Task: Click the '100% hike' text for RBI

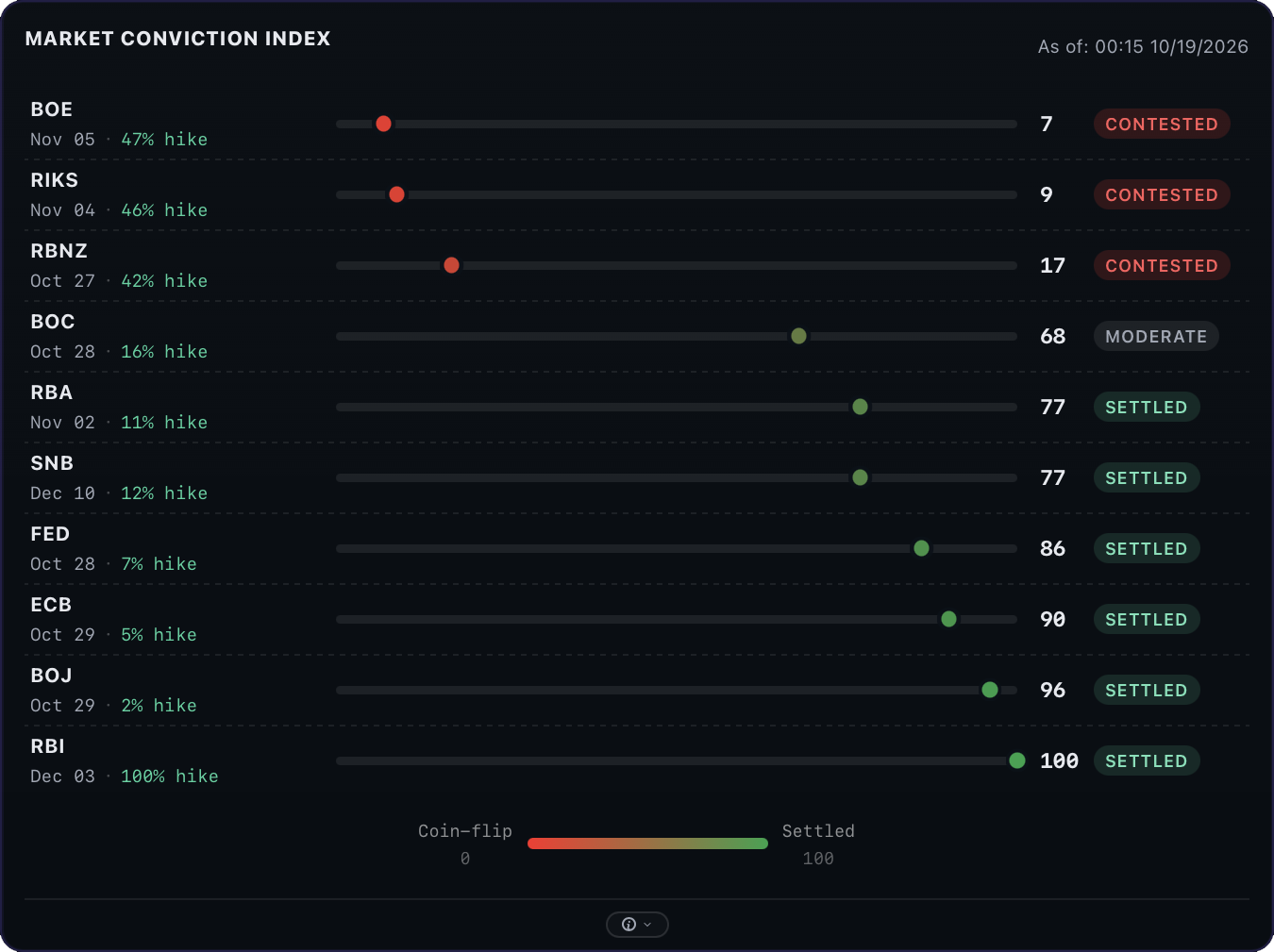Action: 170,776
